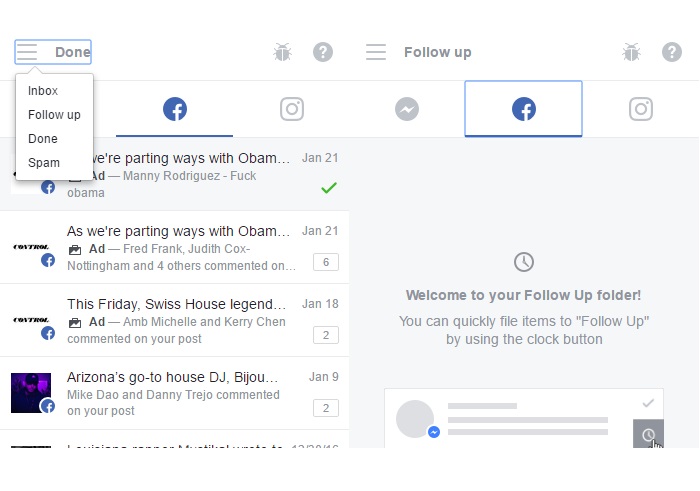
Task: Choose Inbox from the folder menu
Action: [43, 91]
